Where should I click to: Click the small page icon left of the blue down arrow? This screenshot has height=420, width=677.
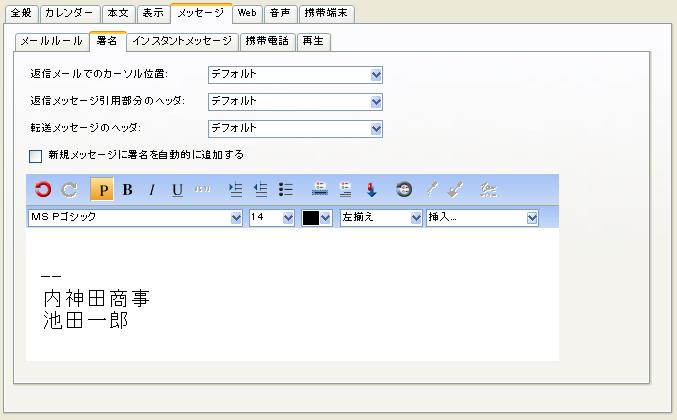[x=345, y=189]
